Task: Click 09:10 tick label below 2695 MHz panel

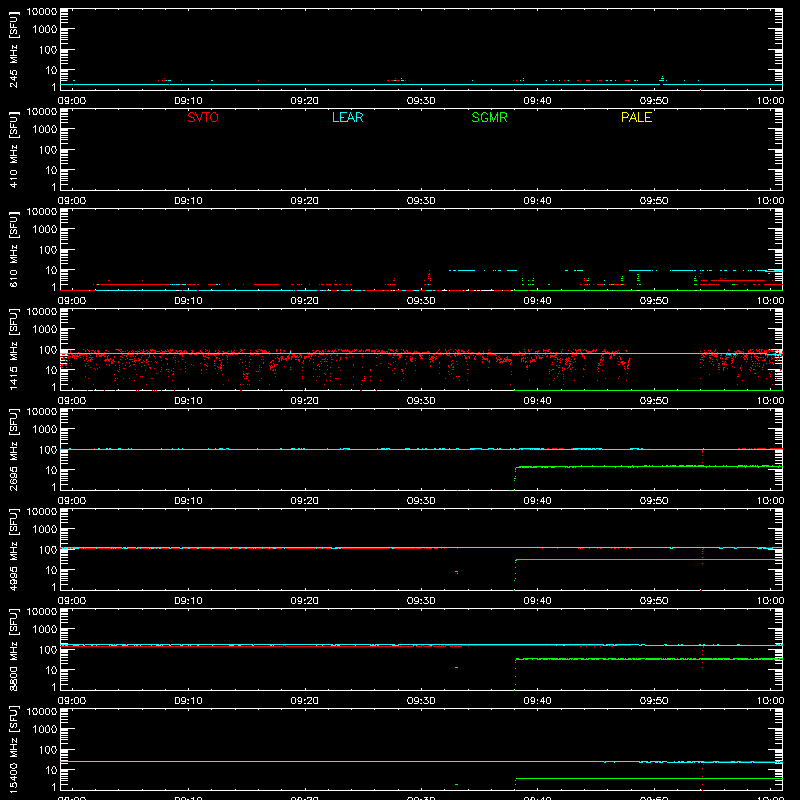Action: click(188, 501)
